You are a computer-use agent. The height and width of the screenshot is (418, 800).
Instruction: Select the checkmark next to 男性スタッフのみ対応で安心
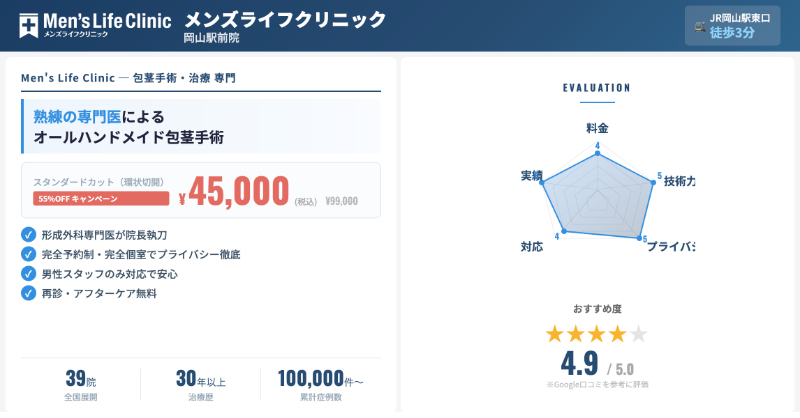coord(28,273)
